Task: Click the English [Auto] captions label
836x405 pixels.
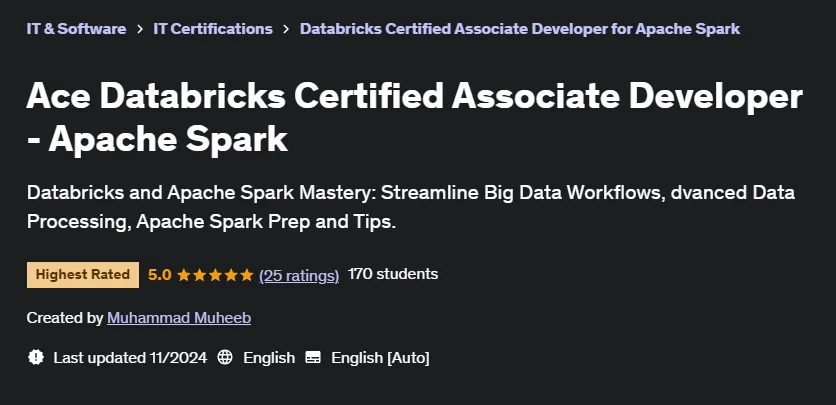Action: tap(380, 358)
